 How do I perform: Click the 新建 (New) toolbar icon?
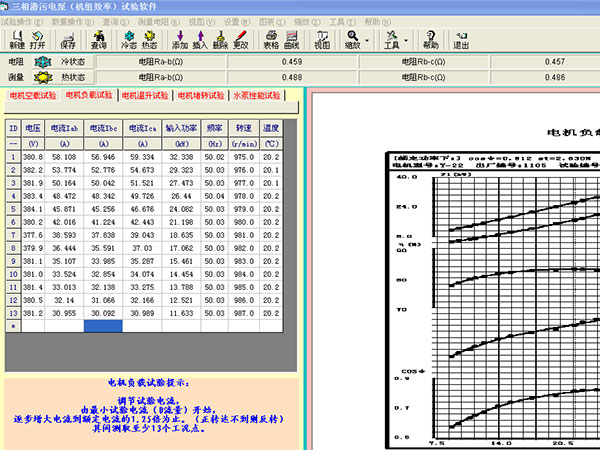point(17,39)
